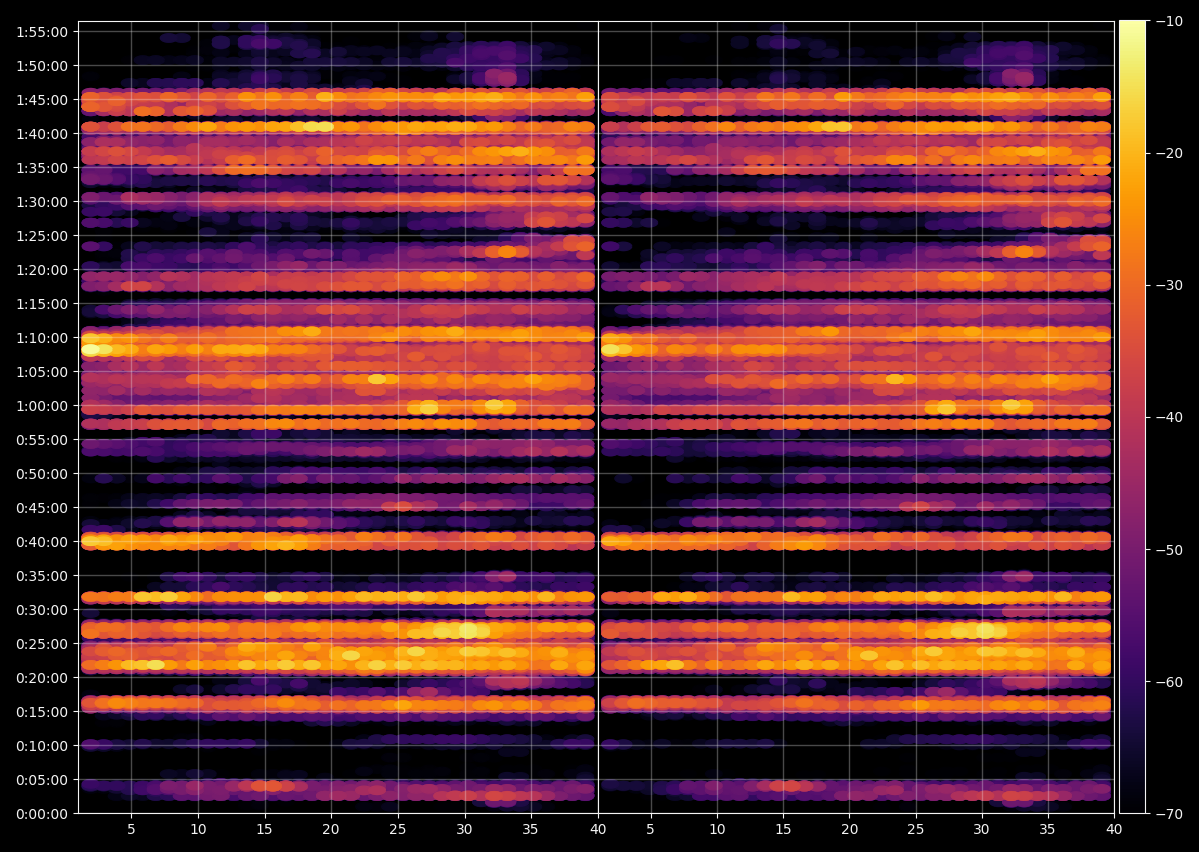
Task: Select the −40 colorbar tick label
Action: (x=1169, y=418)
